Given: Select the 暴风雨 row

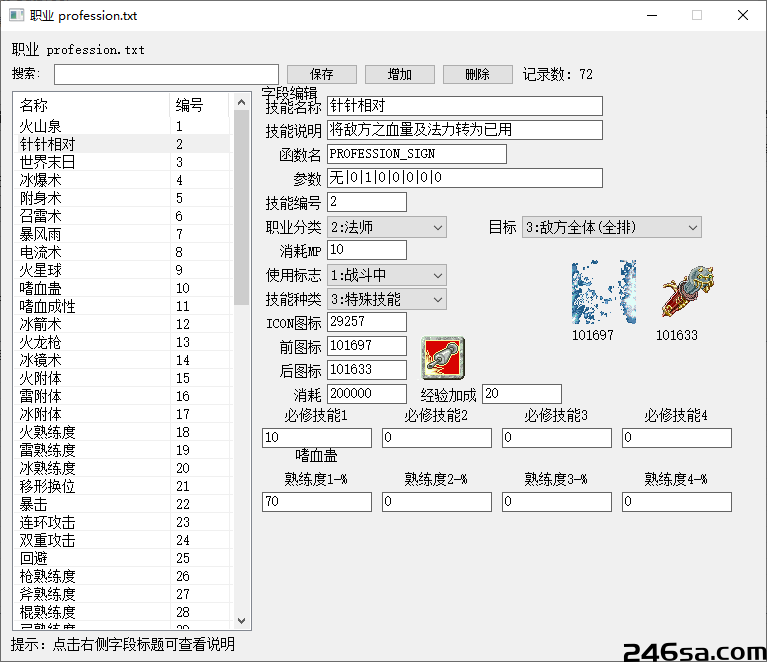Looking at the screenshot, I should pyautogui.click(x=122, y=234).
